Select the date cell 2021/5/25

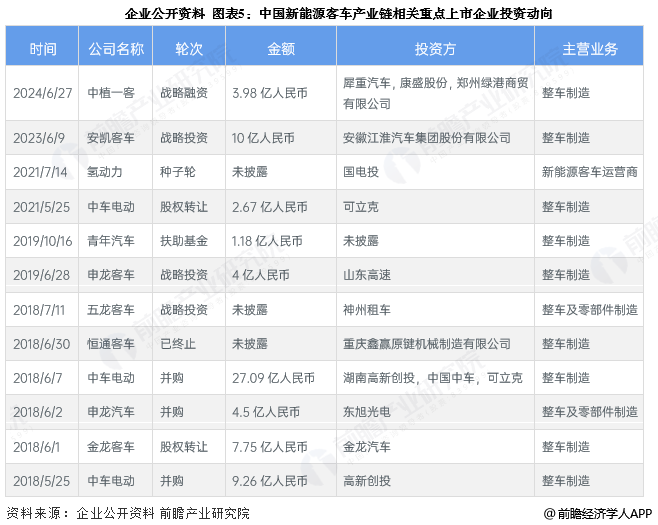pyautogui.click(x=41, y=207)
